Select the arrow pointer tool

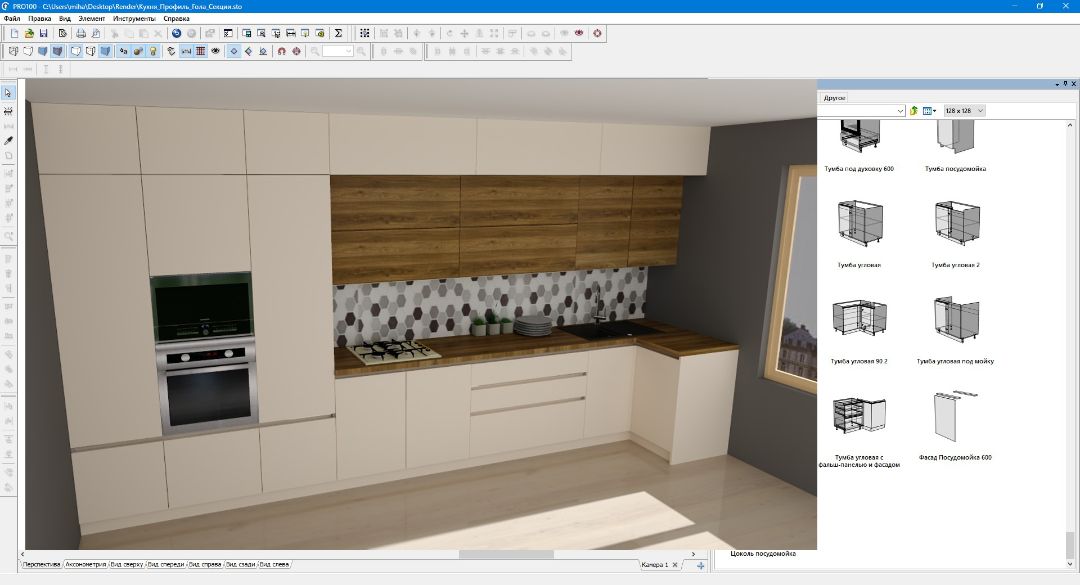[x=9, y=93]
